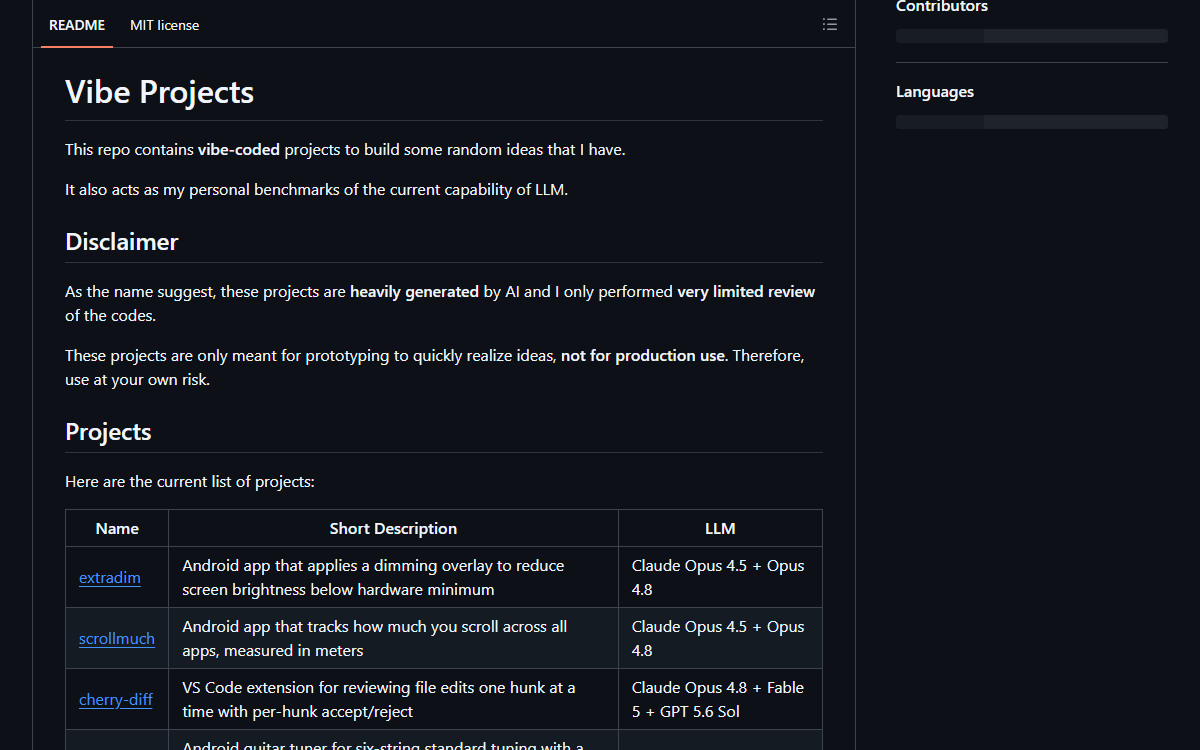The image size is (1200, 750).
Task: Click the bold text 'very limited review'
Action: 746,292
